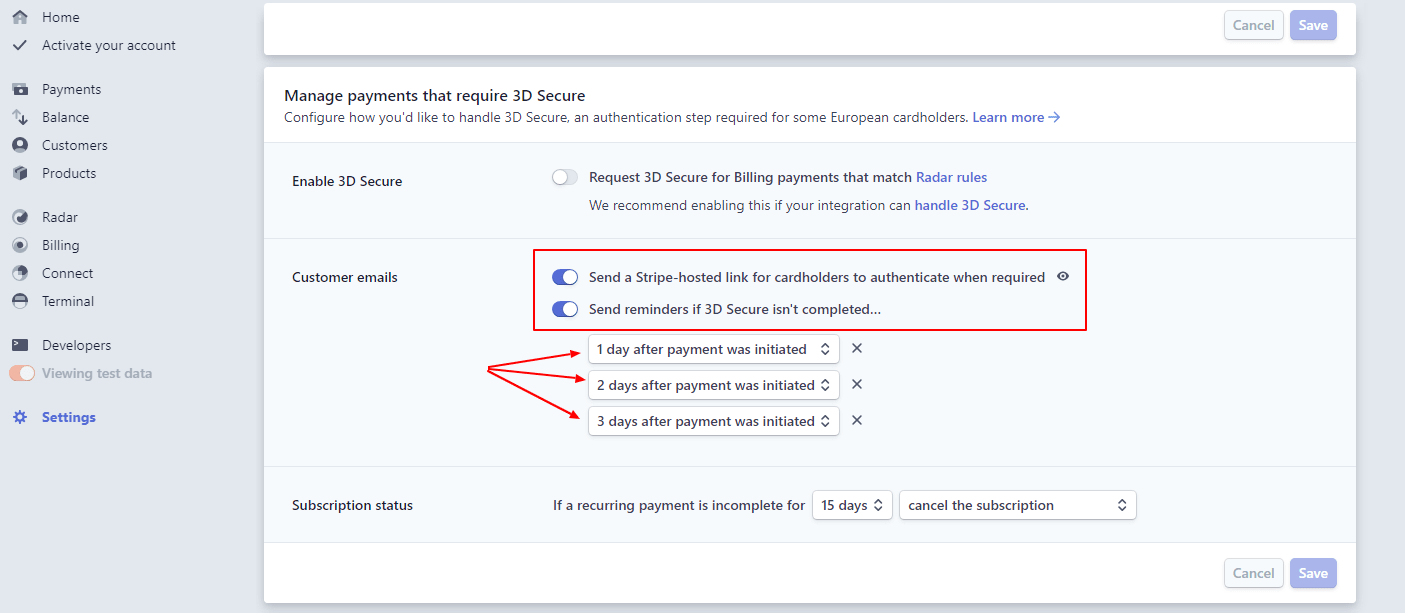This screenshot has height=613, width=1405.
Task: Open the 1 day after payment dropdown
Action: click(714, 349)
